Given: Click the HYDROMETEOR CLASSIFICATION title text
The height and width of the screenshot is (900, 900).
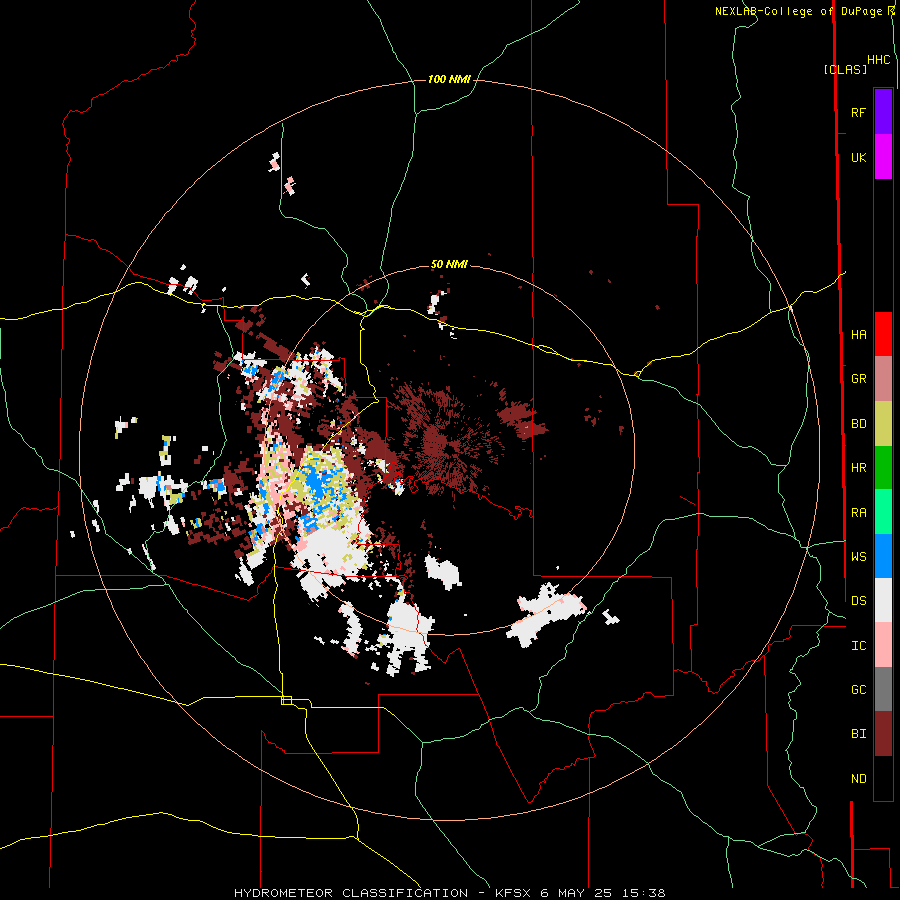Looking at the screenshot, I should click(x=351, y=893).
